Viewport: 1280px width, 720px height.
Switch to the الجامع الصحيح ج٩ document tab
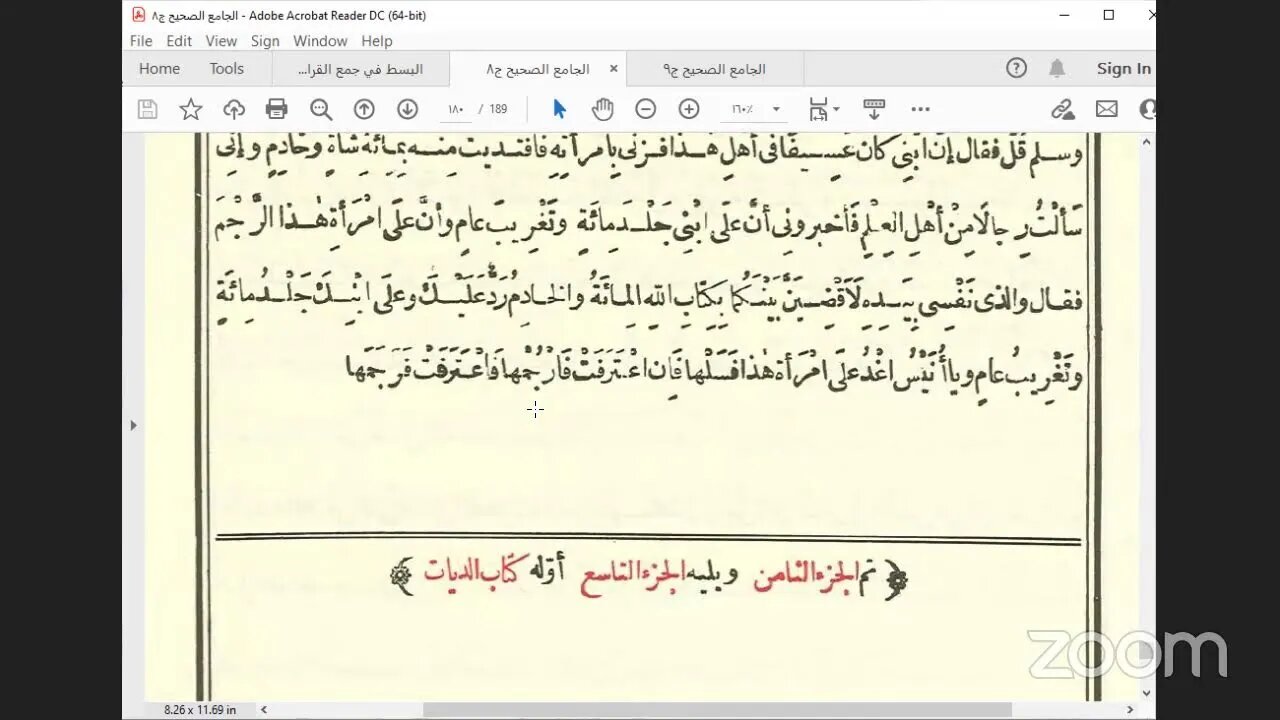tap(715, 69)
